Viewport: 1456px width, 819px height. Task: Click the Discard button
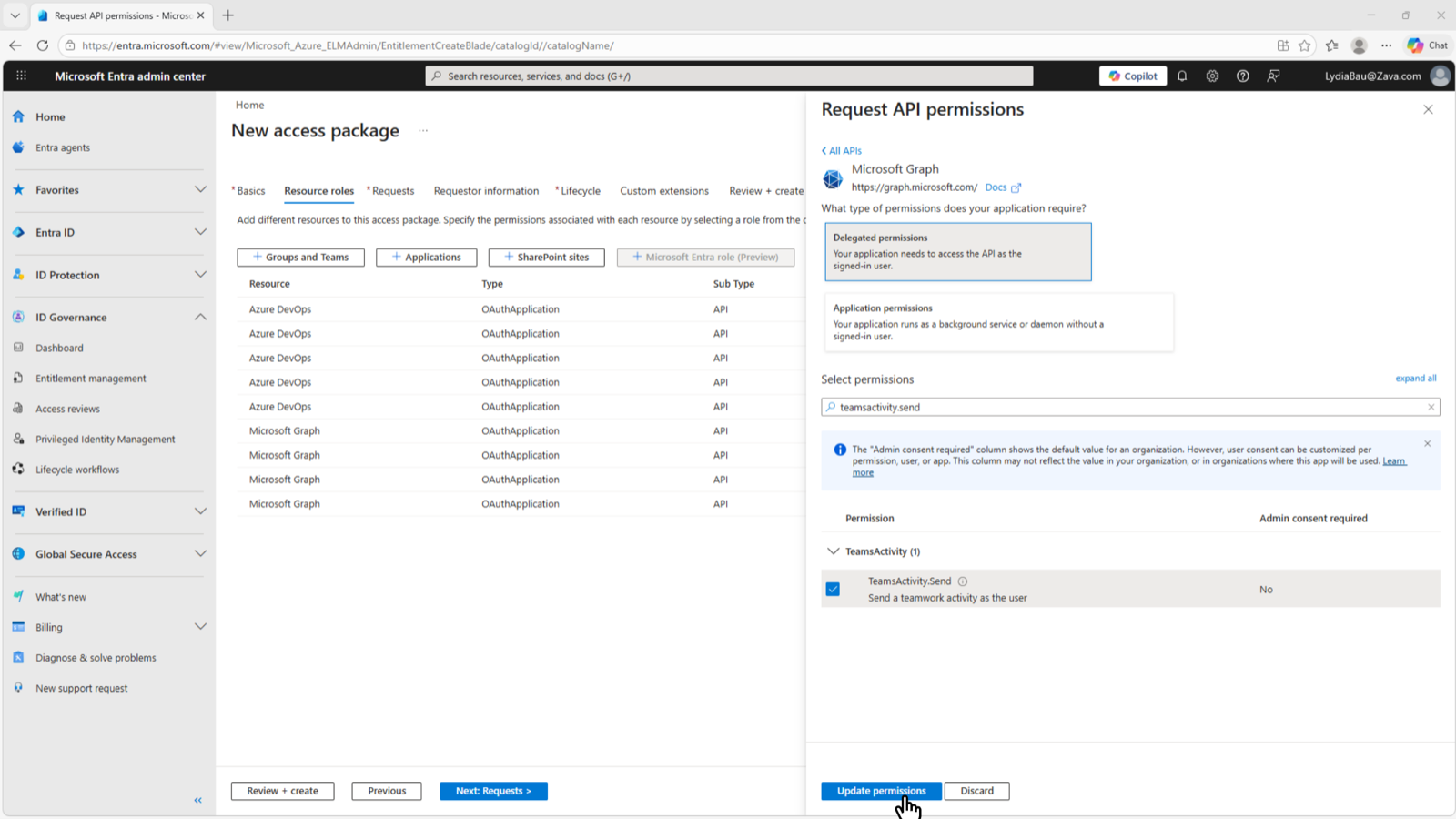pos(976,791)
